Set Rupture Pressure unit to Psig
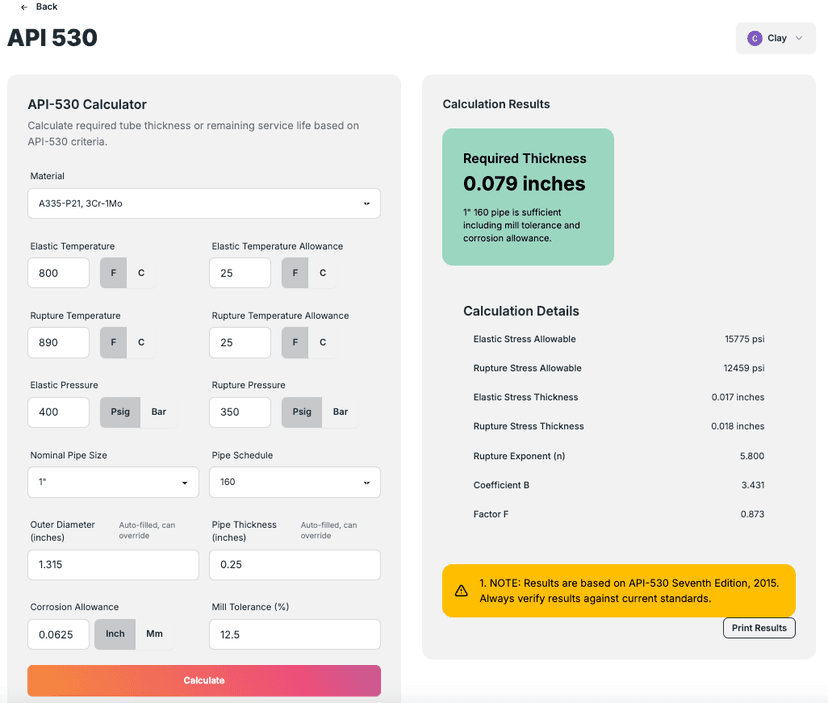 (x=302, y=412)
